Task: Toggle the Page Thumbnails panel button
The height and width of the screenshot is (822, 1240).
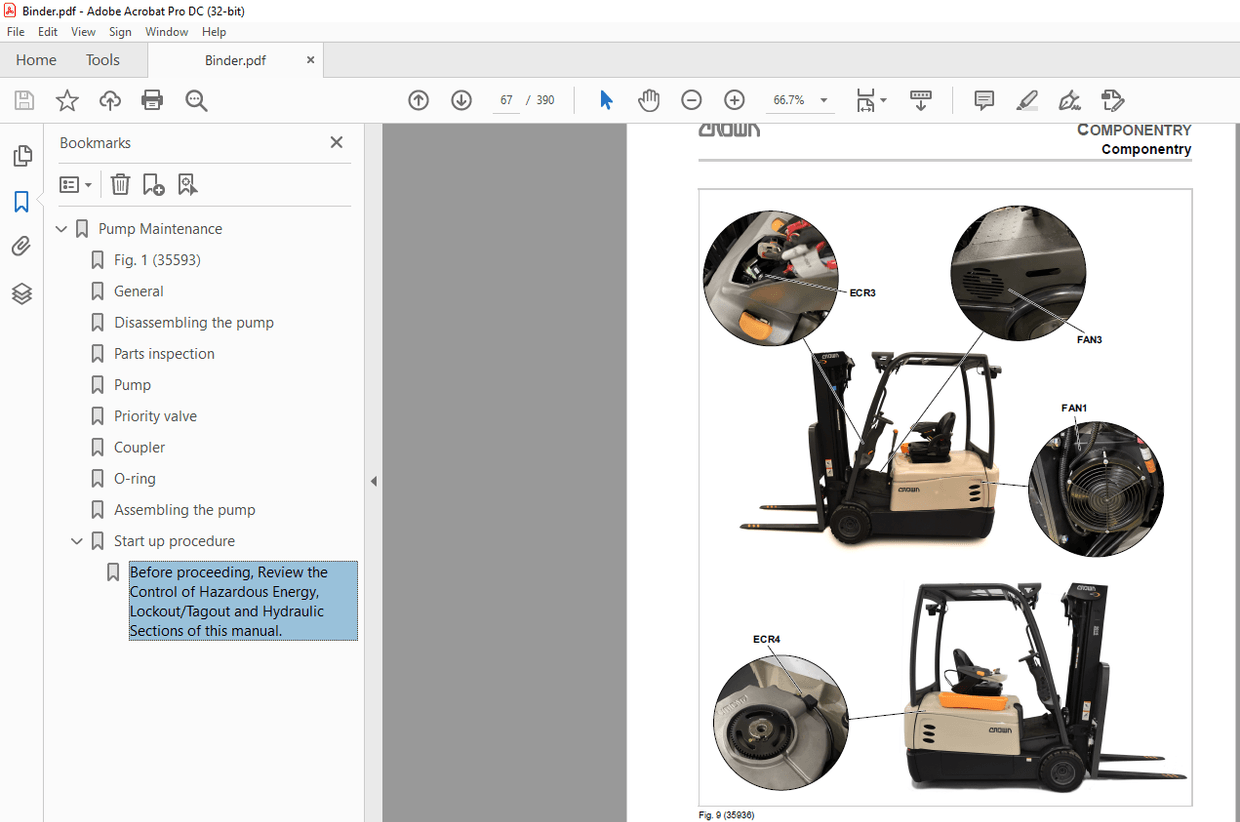Action: point(21,156)
